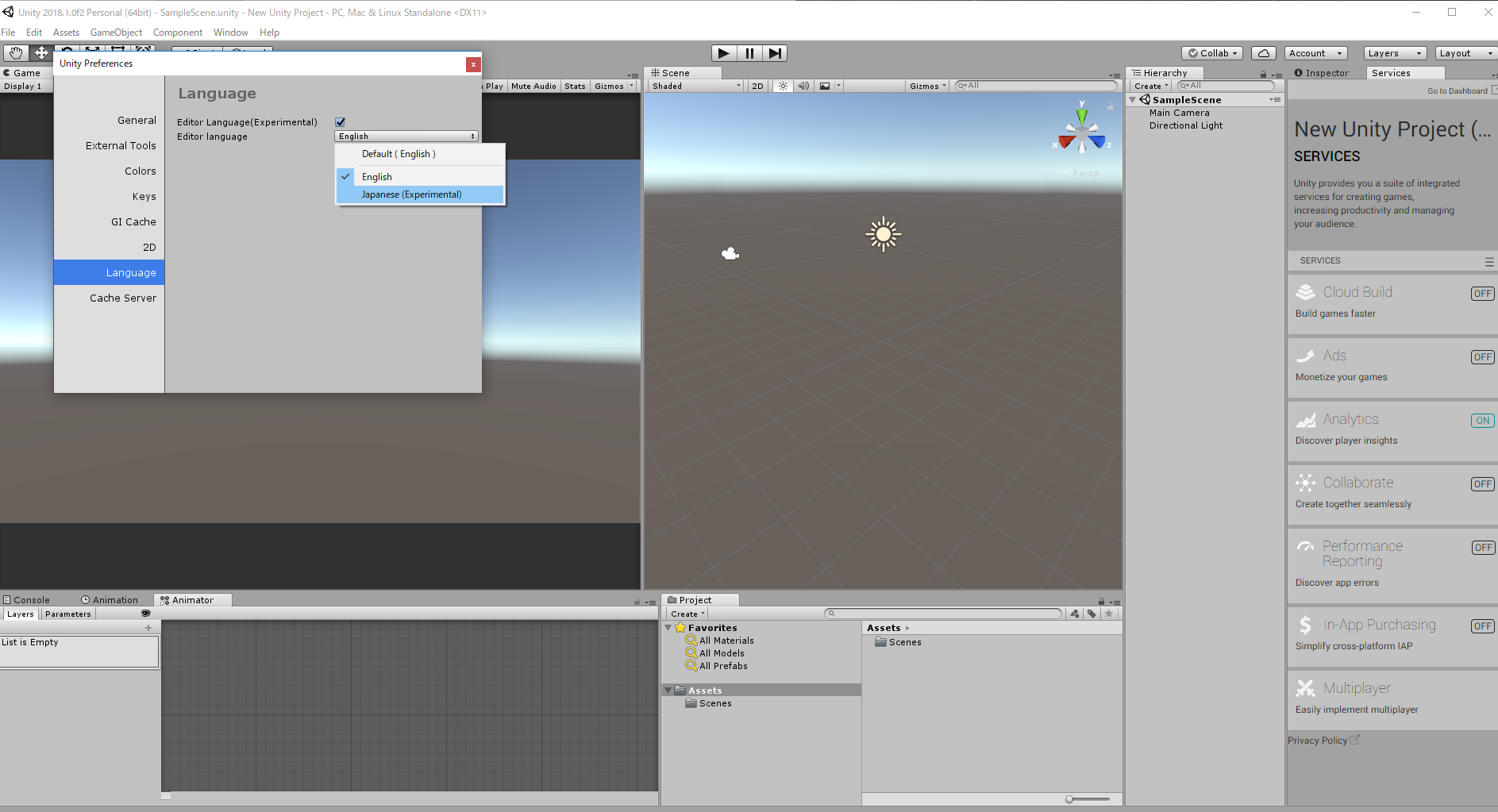Lock the scene gizmo rotation
1498x812 pixels.
[1110, 106]
